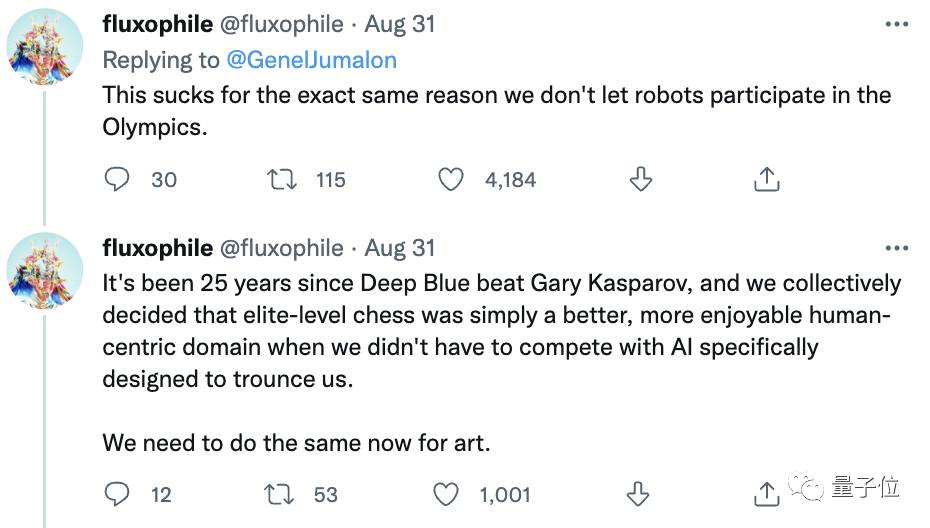Retweet the Olympics robots tweet

[282, 179]
